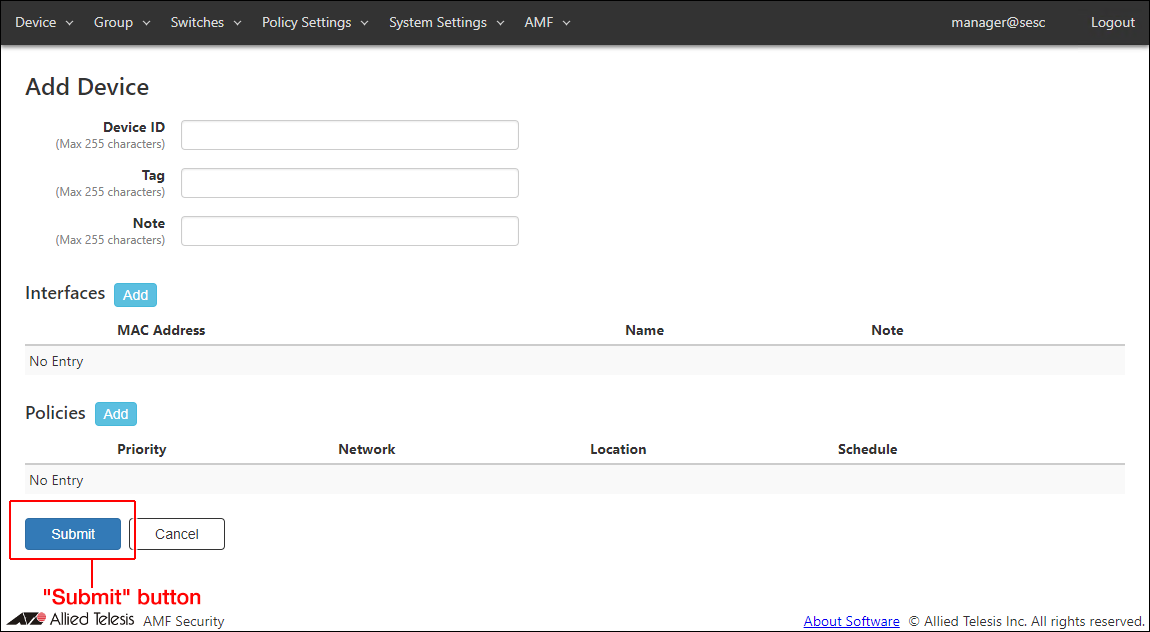Focus the Device ID text field
This screenshot has height=632, width=1150.
(x=349, y=135)
